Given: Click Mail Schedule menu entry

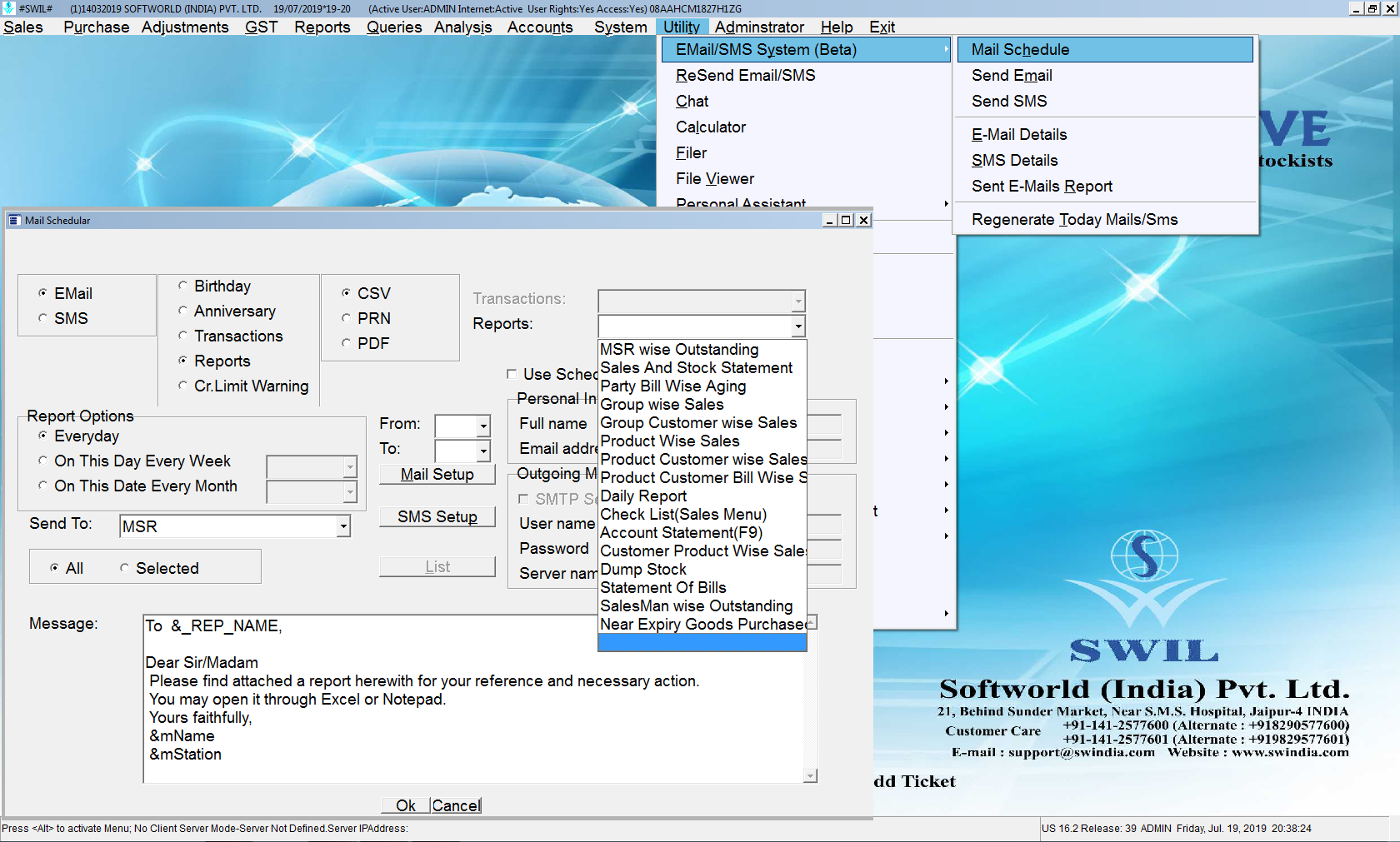Looking at the screenshot, I should tap(1105, 49).
